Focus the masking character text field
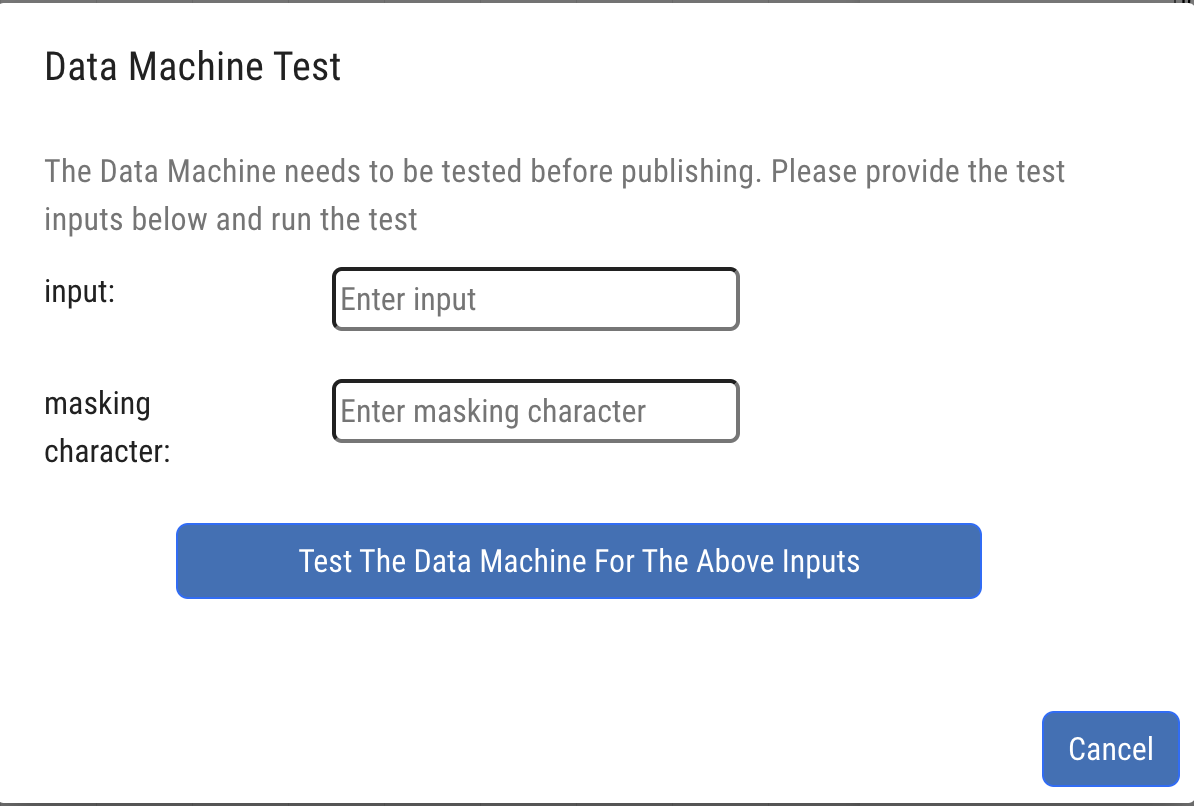This screenshot has width=1194, height=806. (x=535, y=411)
